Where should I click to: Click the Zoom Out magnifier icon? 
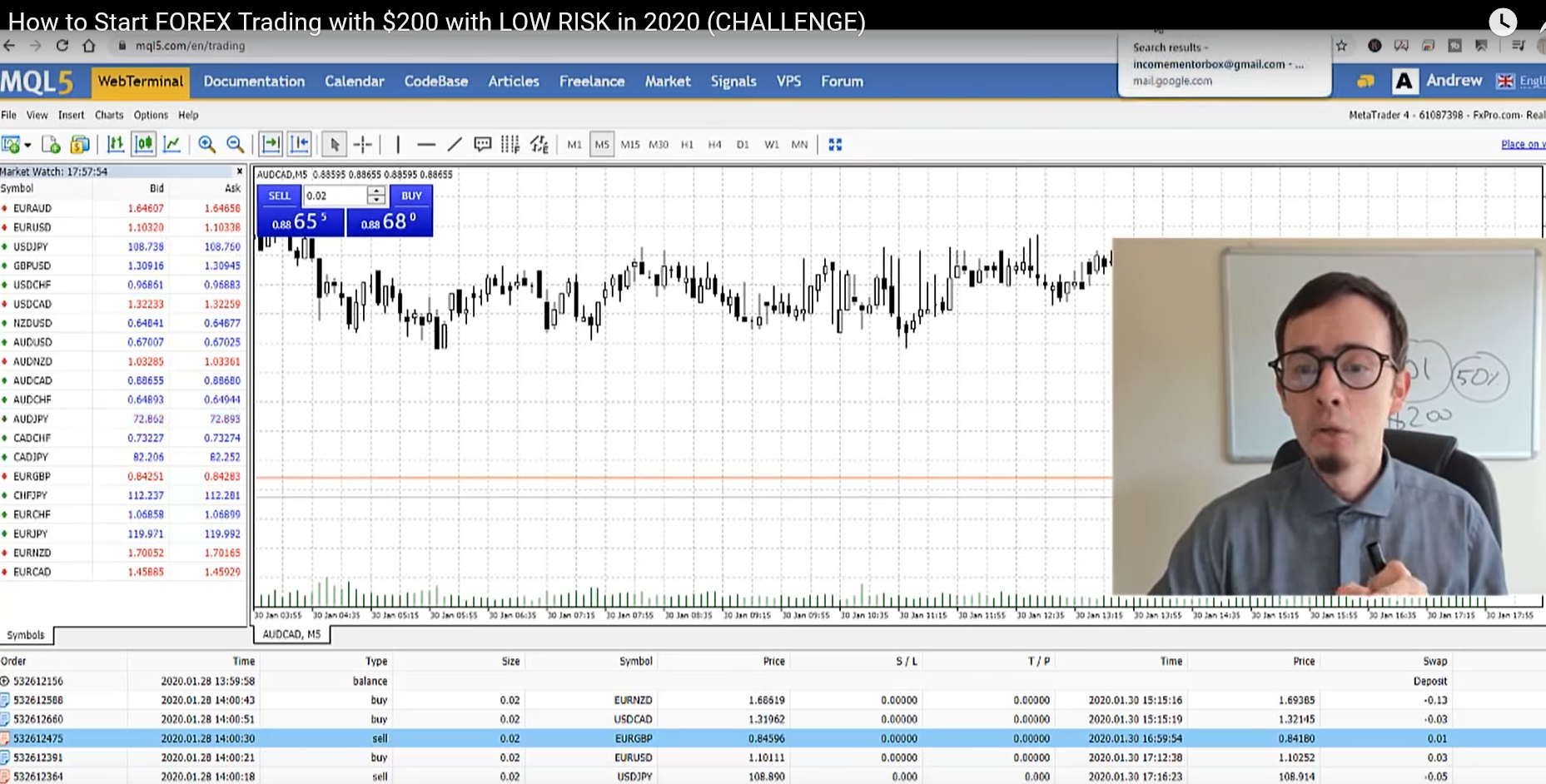(236, 145)
